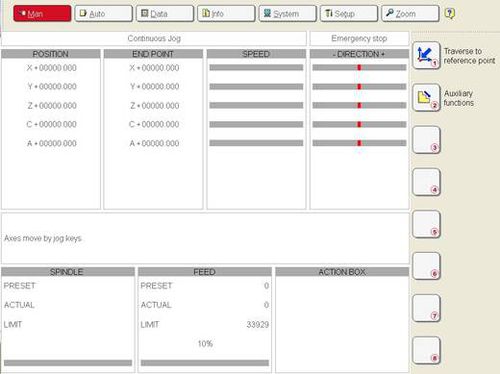Click A value in POSITION column
Viewport: 500px width, 374px height.
coord(52,143)
